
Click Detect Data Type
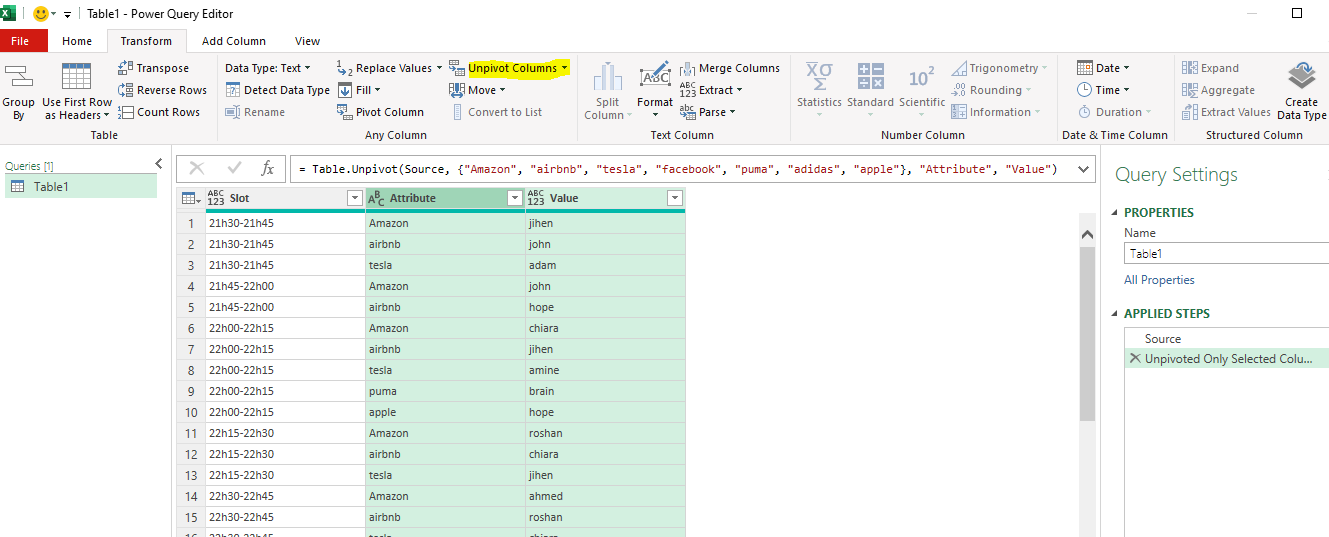click(278, 90)
